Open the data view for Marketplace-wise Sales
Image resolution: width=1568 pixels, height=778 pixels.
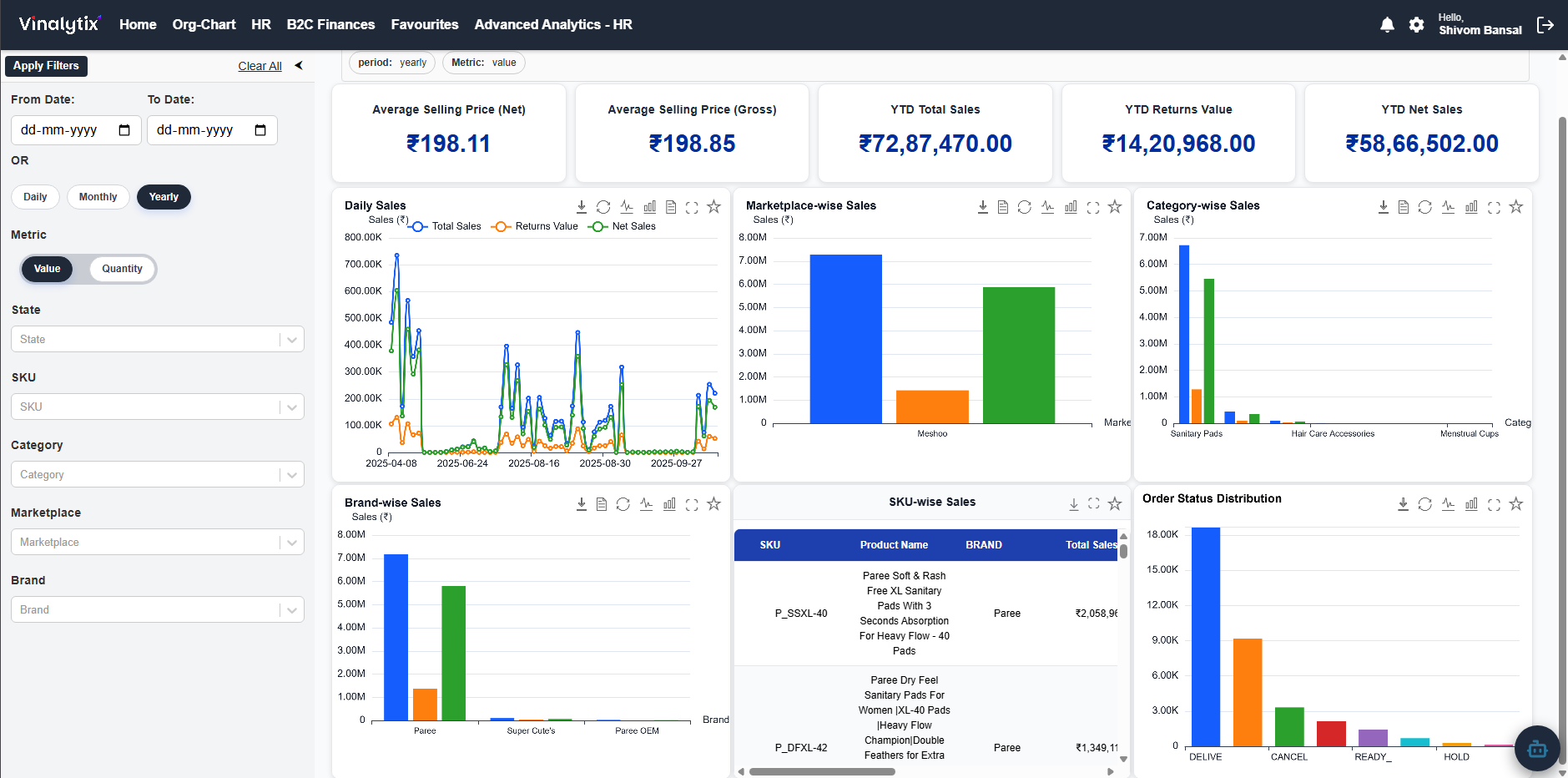[x=1003, y=207]
